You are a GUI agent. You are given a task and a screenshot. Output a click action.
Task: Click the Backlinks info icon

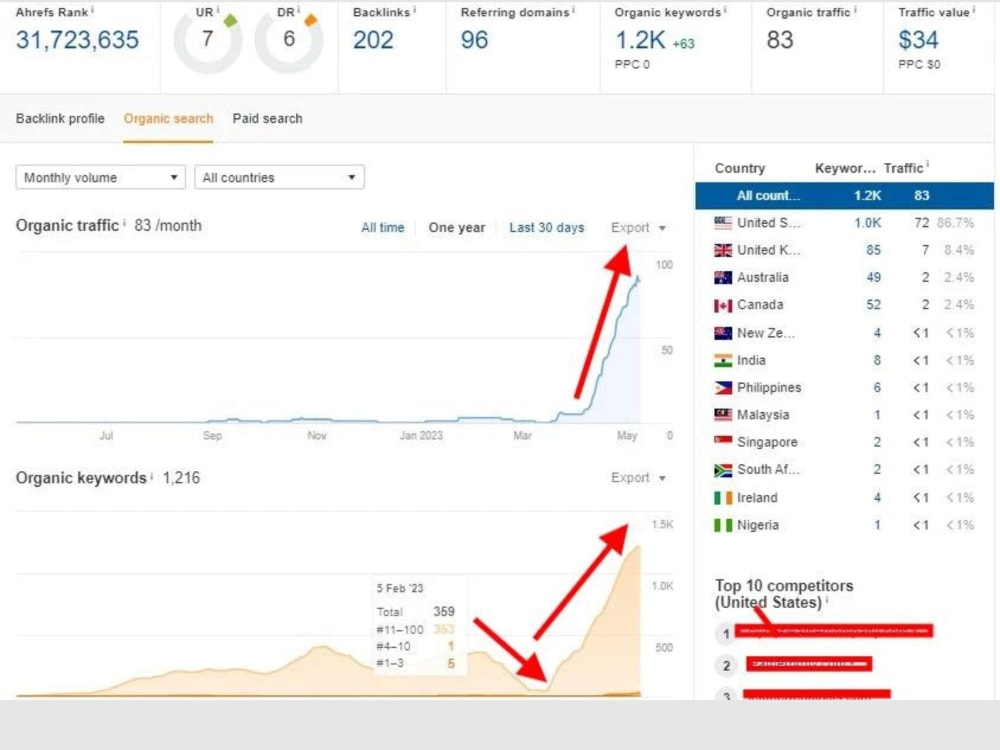click(x=415, y=10)
